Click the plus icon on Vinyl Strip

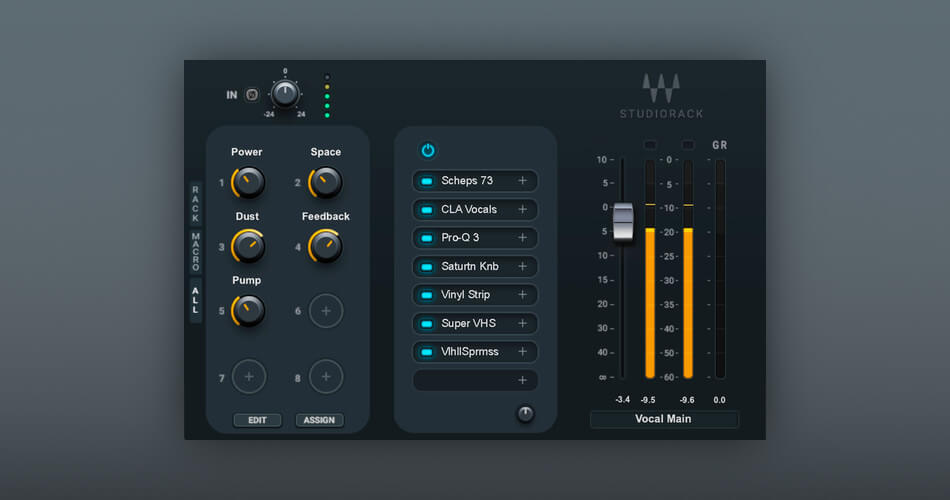(x=522, y=295)
